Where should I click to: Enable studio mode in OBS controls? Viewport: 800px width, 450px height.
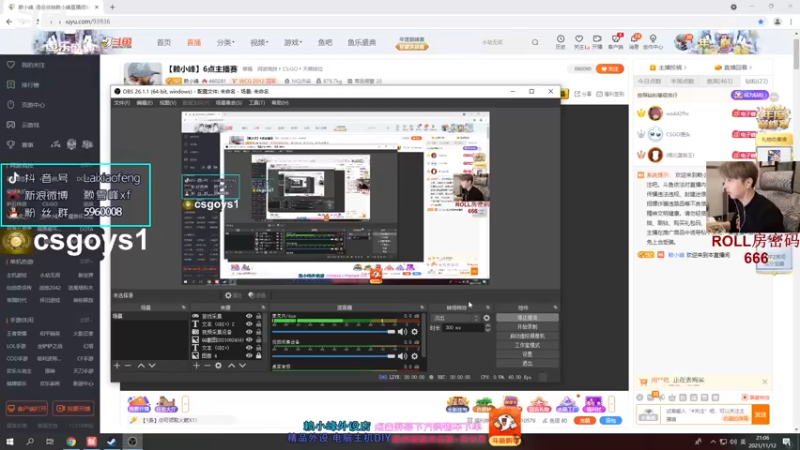[527, 345]
